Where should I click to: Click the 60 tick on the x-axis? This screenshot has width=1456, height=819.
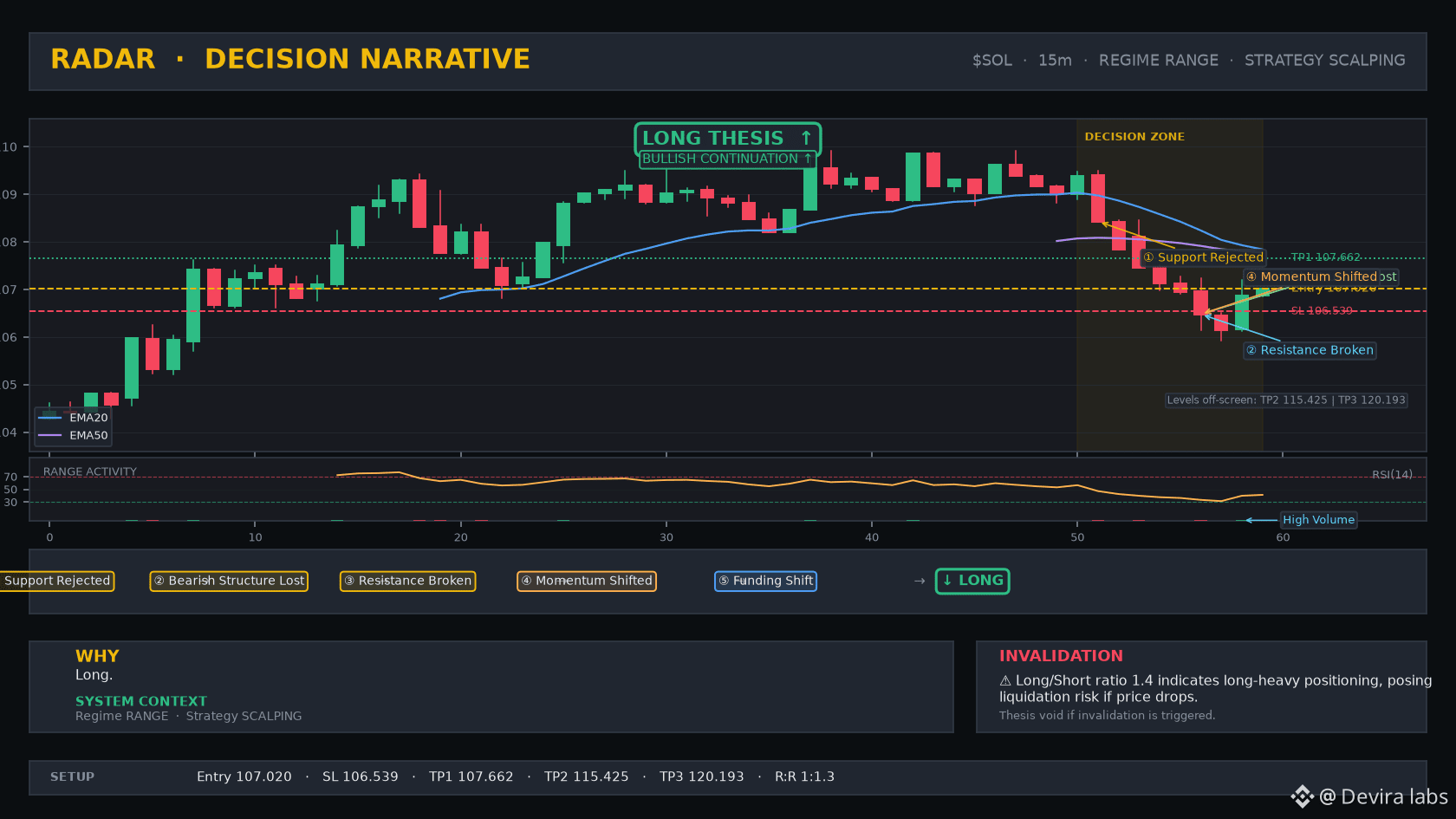coord(1283,537)
